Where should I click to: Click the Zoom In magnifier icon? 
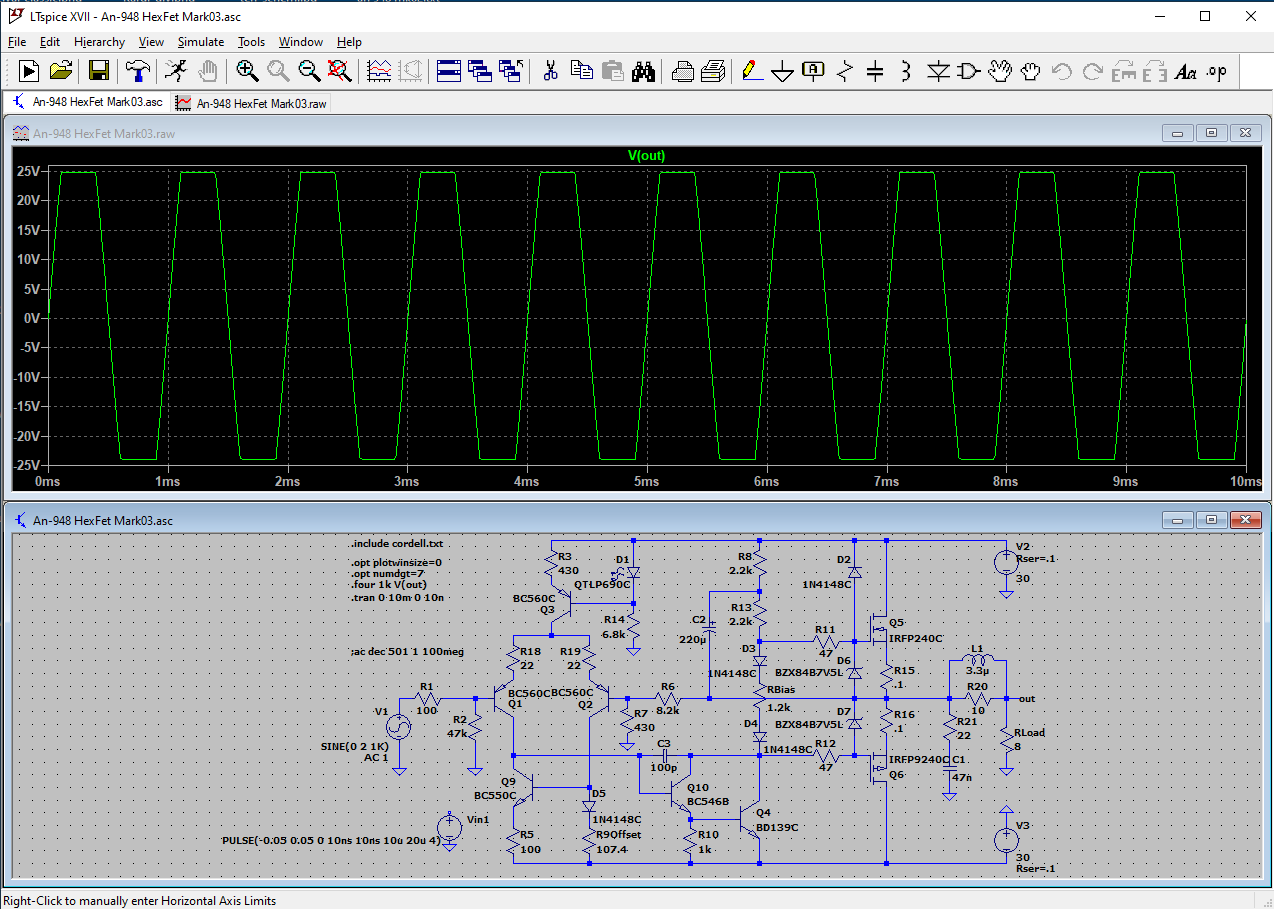(x=247, y=71)
